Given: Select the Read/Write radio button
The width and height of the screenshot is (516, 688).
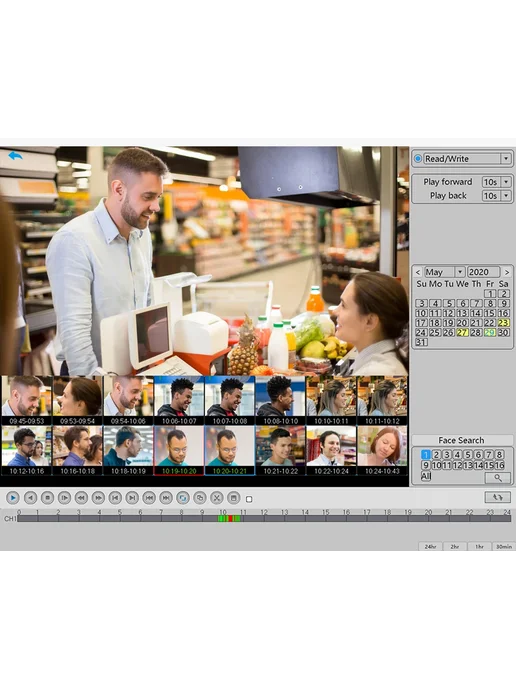Looking at the screenshot, I should pos(418,158).
